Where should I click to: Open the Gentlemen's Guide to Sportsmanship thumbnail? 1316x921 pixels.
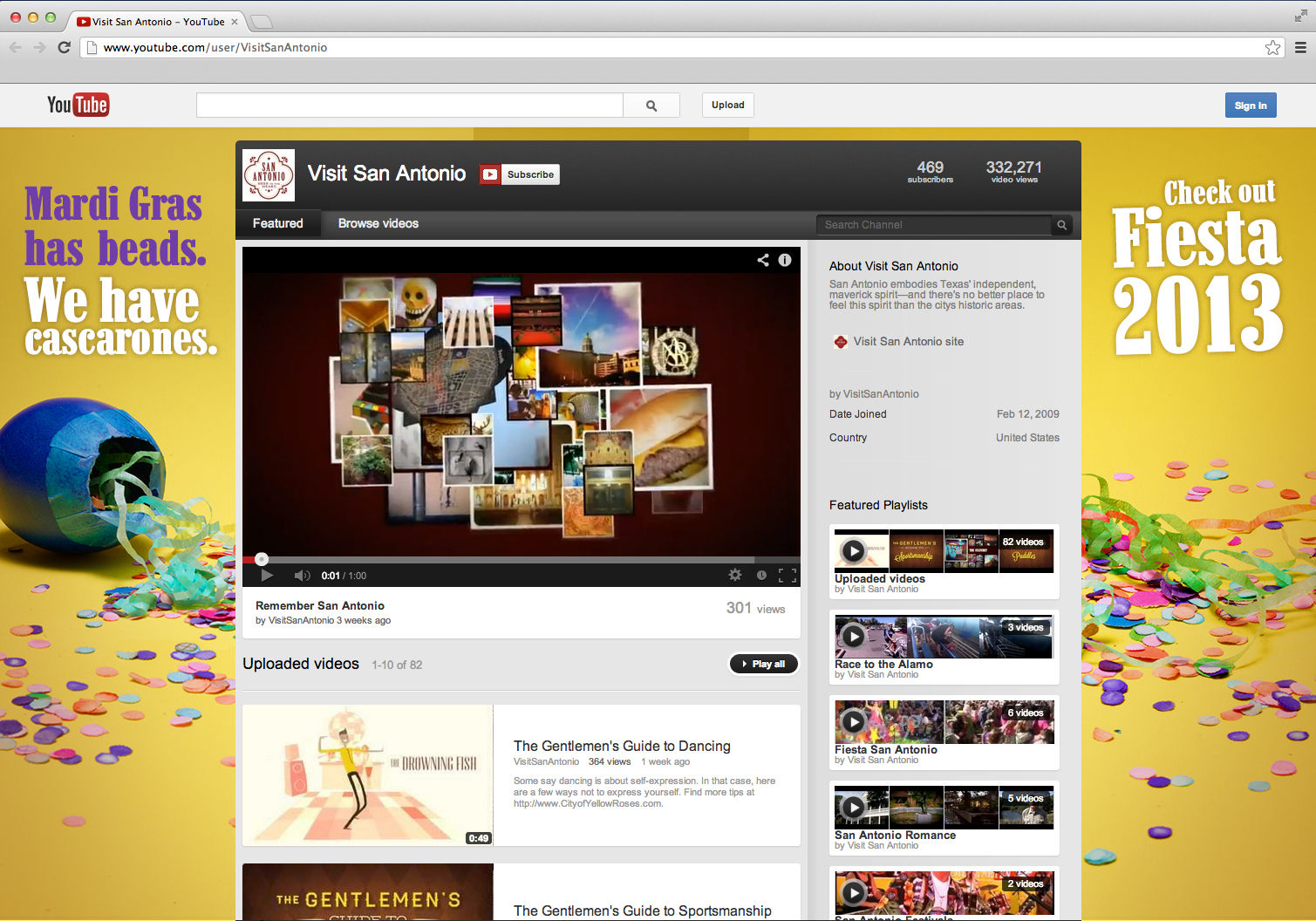(x=368, y=892)
